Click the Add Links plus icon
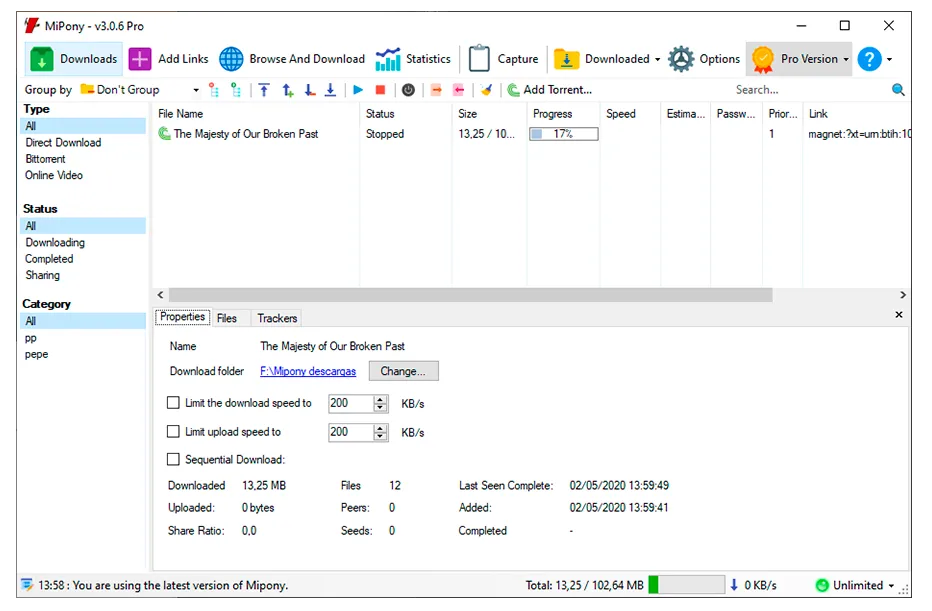The height and width of the screenshot is (611, 932). pos(140,59)
